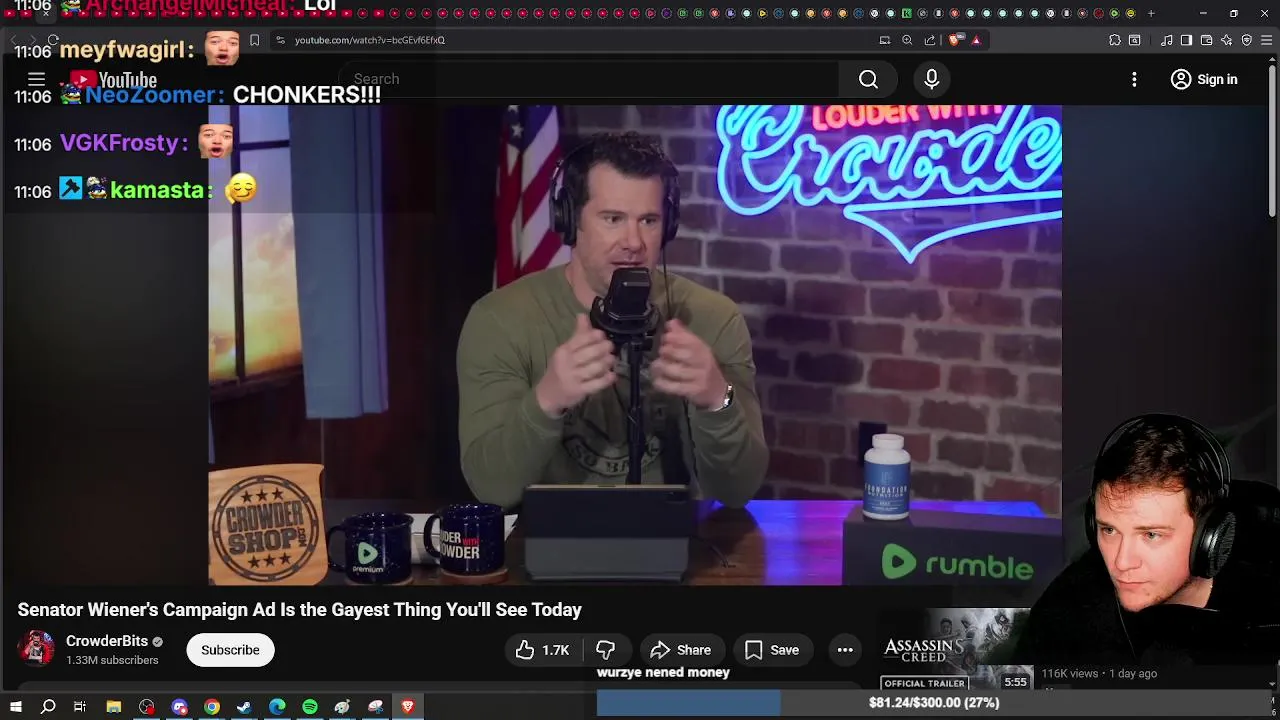Reload the page
Viewport: 1280px width, 720px height.
pos(53,40)
